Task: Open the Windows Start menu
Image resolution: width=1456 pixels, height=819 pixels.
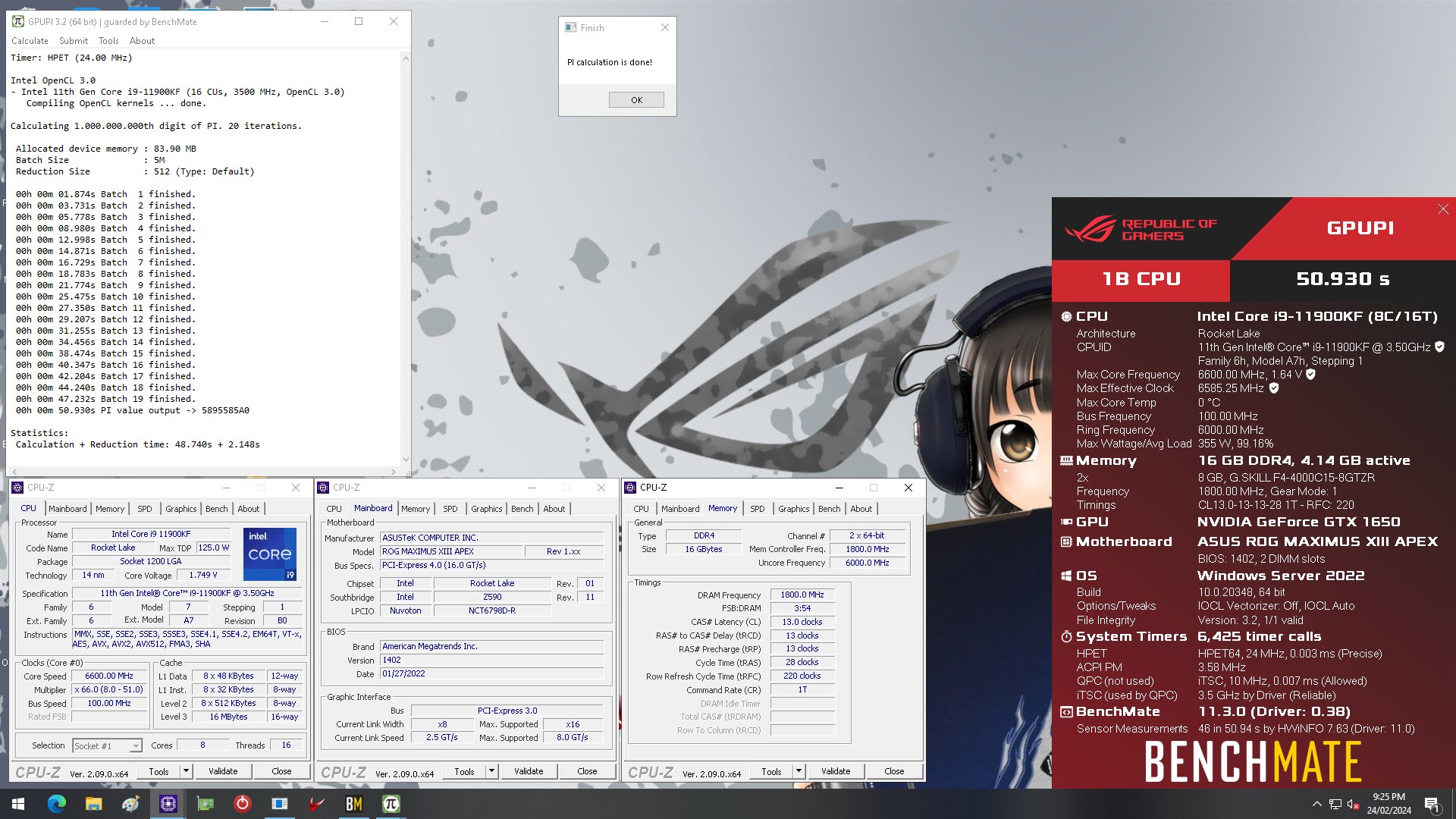Action: [x=18, y=804]
